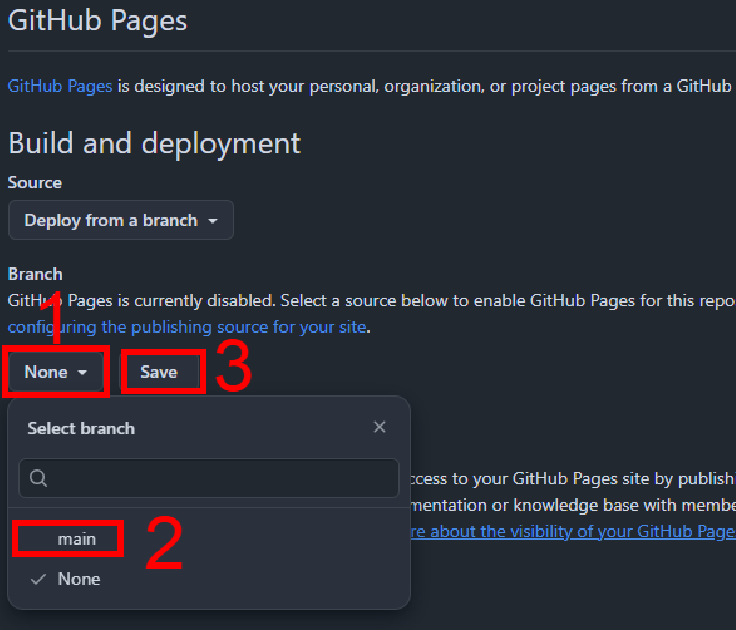Screen dimensions: 736x630
Task: Open the Deploy from a branch source dropdown
Action: tap(121, 220)
